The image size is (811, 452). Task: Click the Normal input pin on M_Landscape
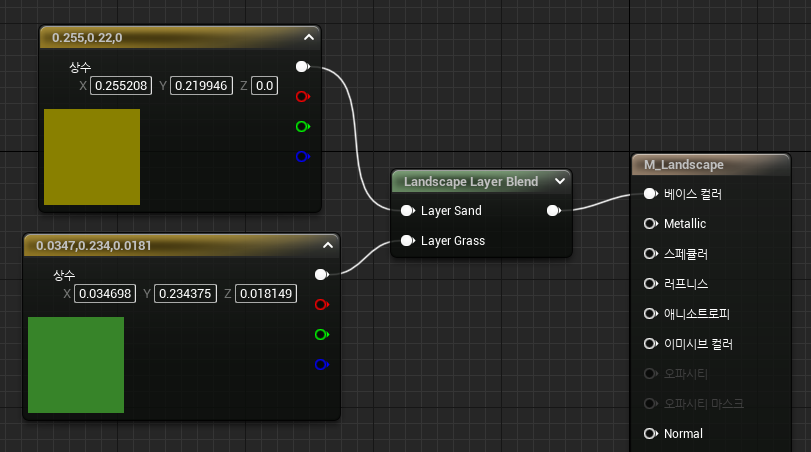pyautogui.click(x=651, y=433)
